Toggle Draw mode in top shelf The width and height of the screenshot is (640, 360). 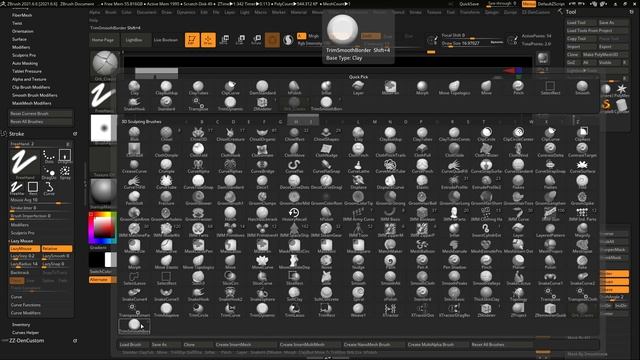tap(208, 40)
